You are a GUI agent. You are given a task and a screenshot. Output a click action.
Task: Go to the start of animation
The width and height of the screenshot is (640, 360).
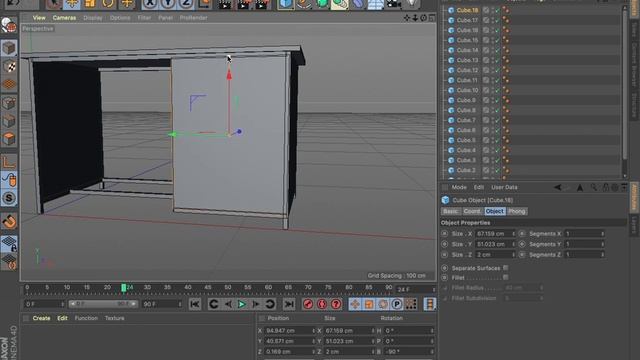(x=195, y=304)
